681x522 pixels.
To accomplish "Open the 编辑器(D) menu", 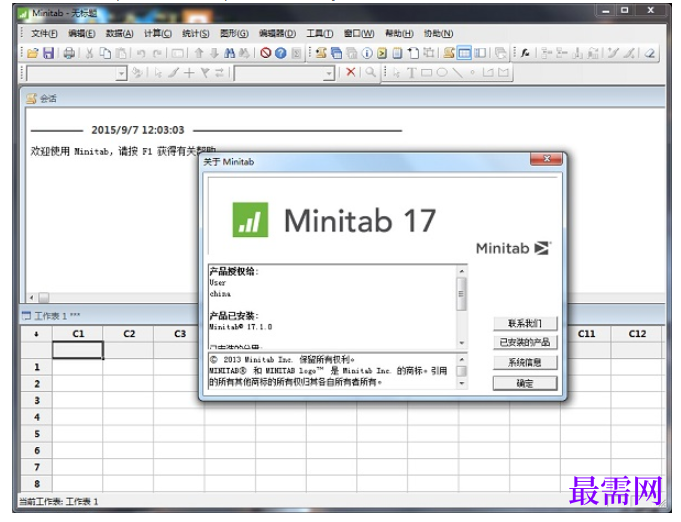I will 277,33.
